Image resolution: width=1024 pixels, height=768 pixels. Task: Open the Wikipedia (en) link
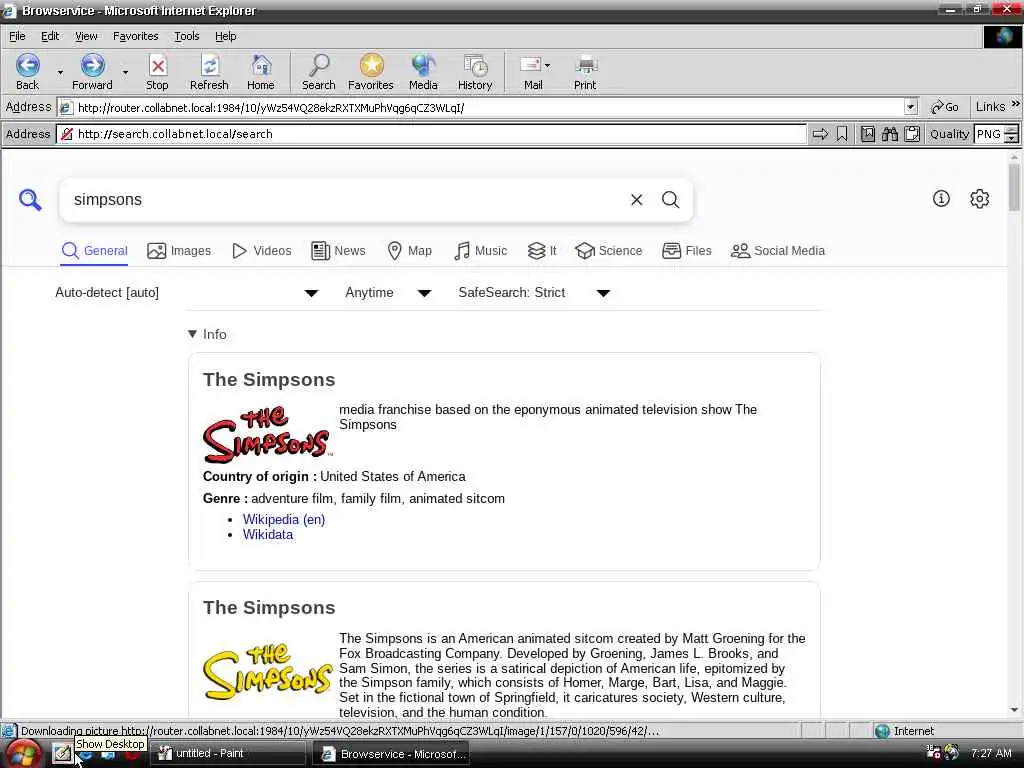283,519
